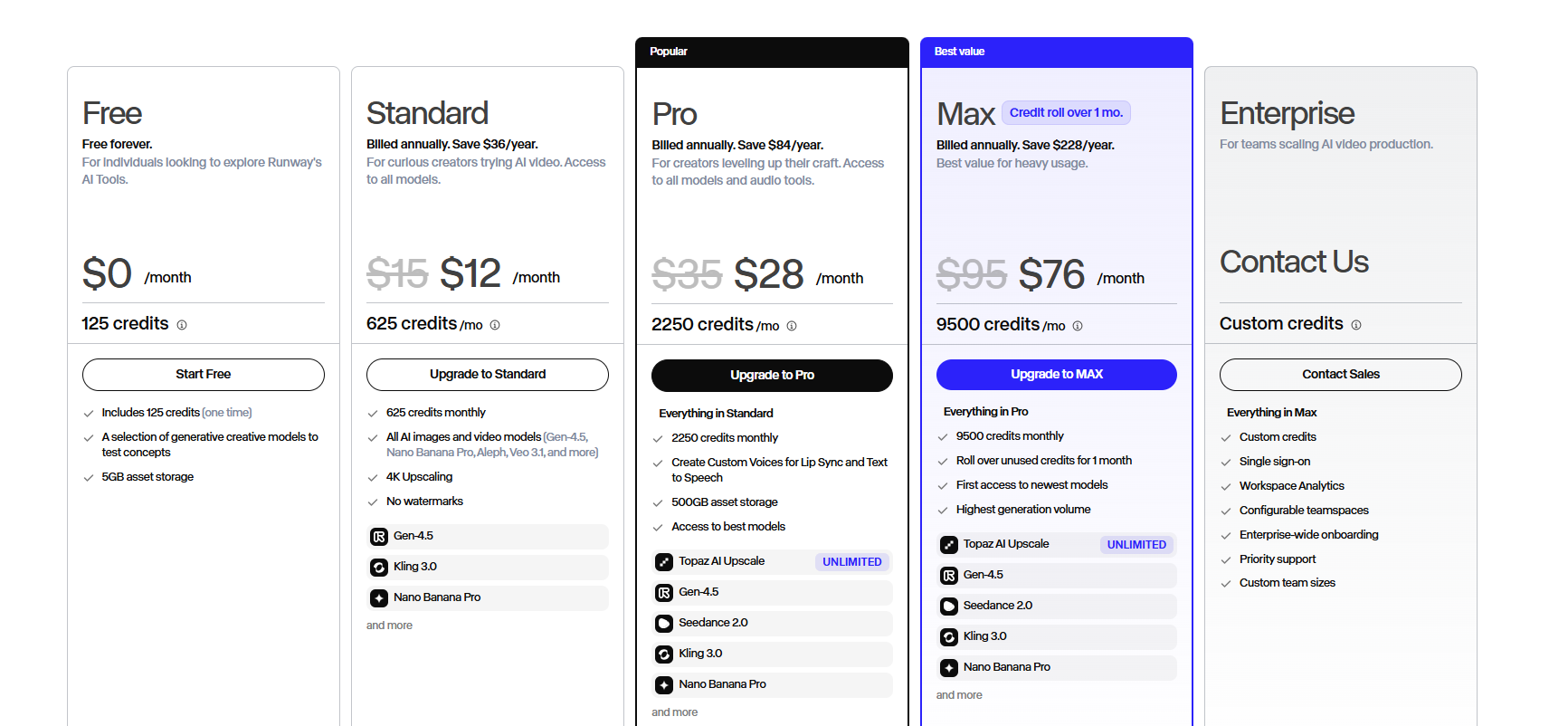This screenshot has height=726, width=1568.
Task: Click 'and more' under Standard models
Action: pyautogui.click(x=389, y=626)
